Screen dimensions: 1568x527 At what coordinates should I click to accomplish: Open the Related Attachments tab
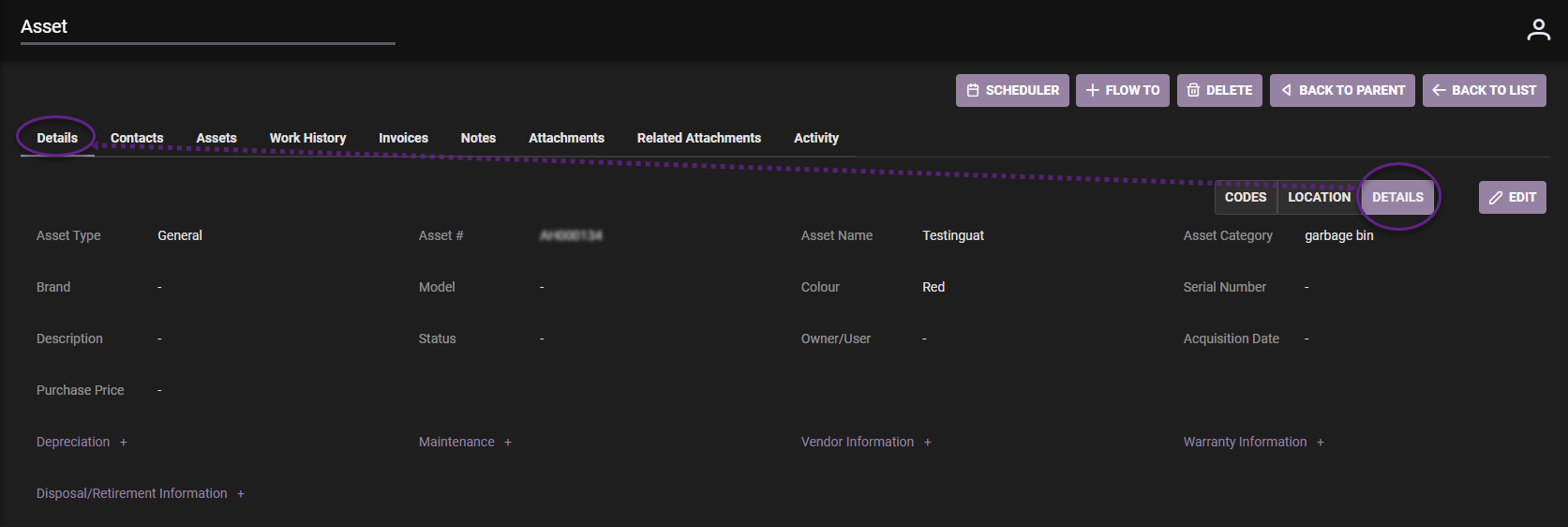pos(698,138)
